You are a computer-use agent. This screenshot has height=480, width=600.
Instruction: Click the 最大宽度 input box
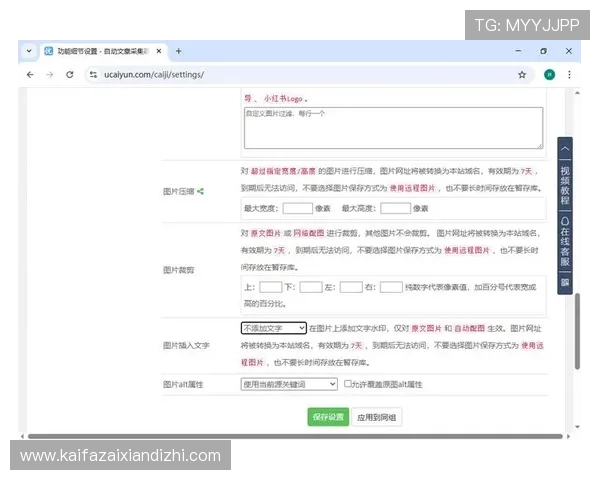[x=298, y=208]
